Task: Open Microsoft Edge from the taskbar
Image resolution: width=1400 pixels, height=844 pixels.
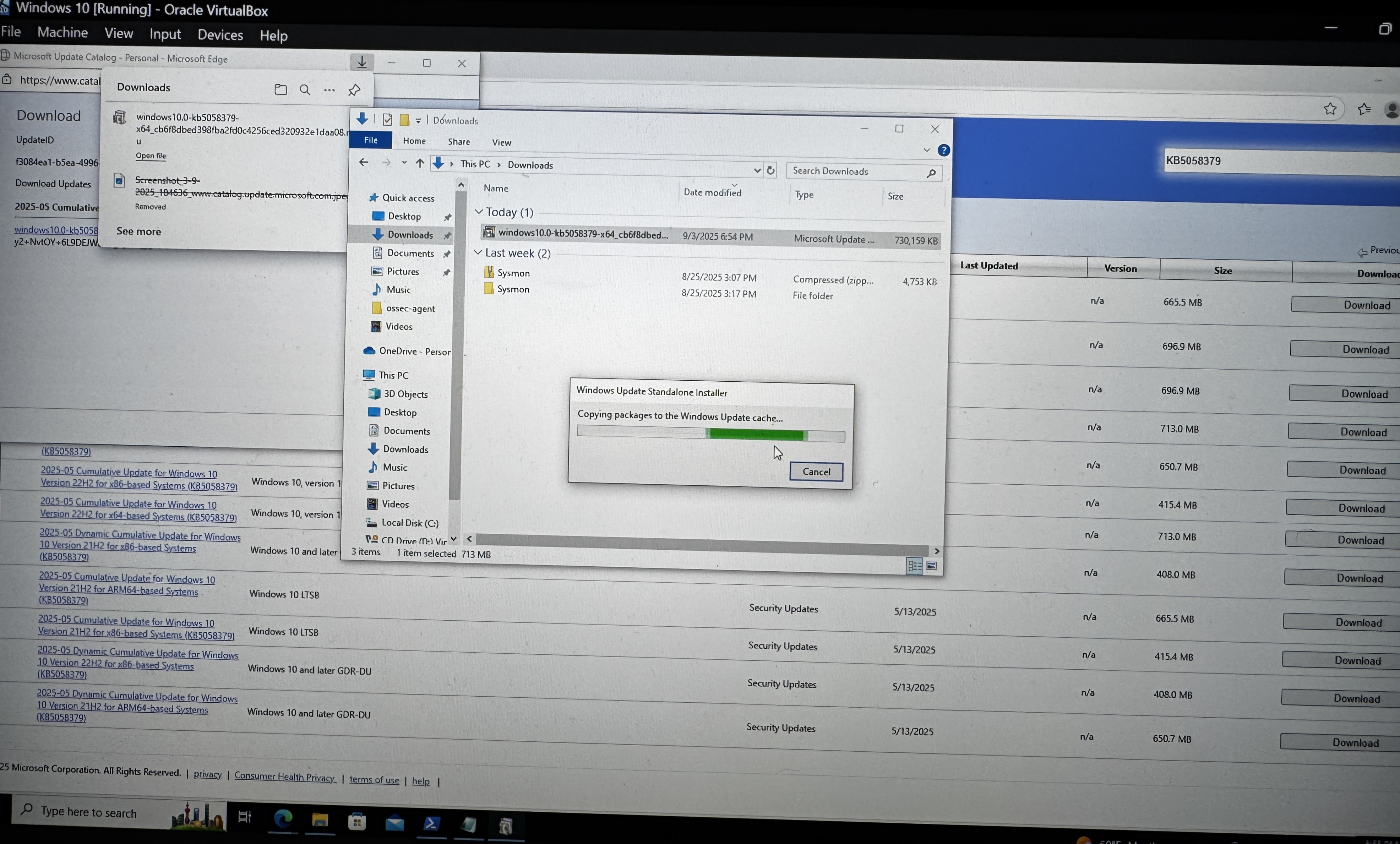Action: coord(282,818)
